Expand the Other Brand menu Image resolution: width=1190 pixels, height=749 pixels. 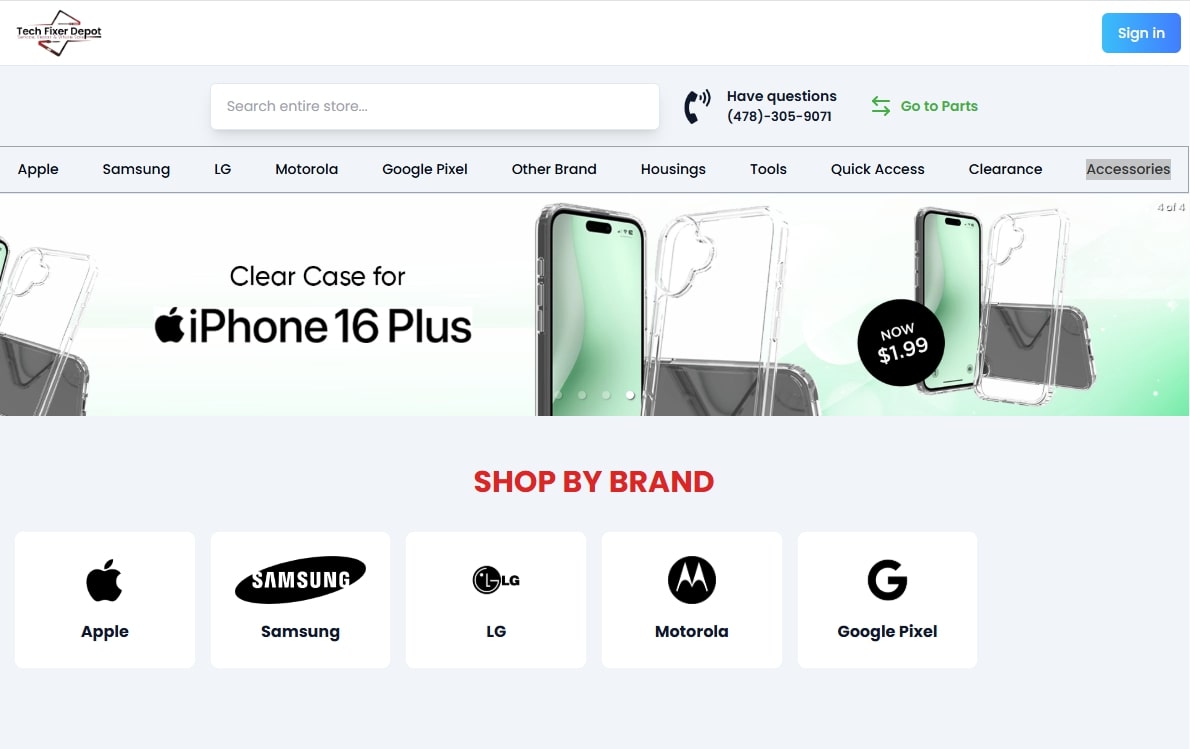click(x=554, y=169)
